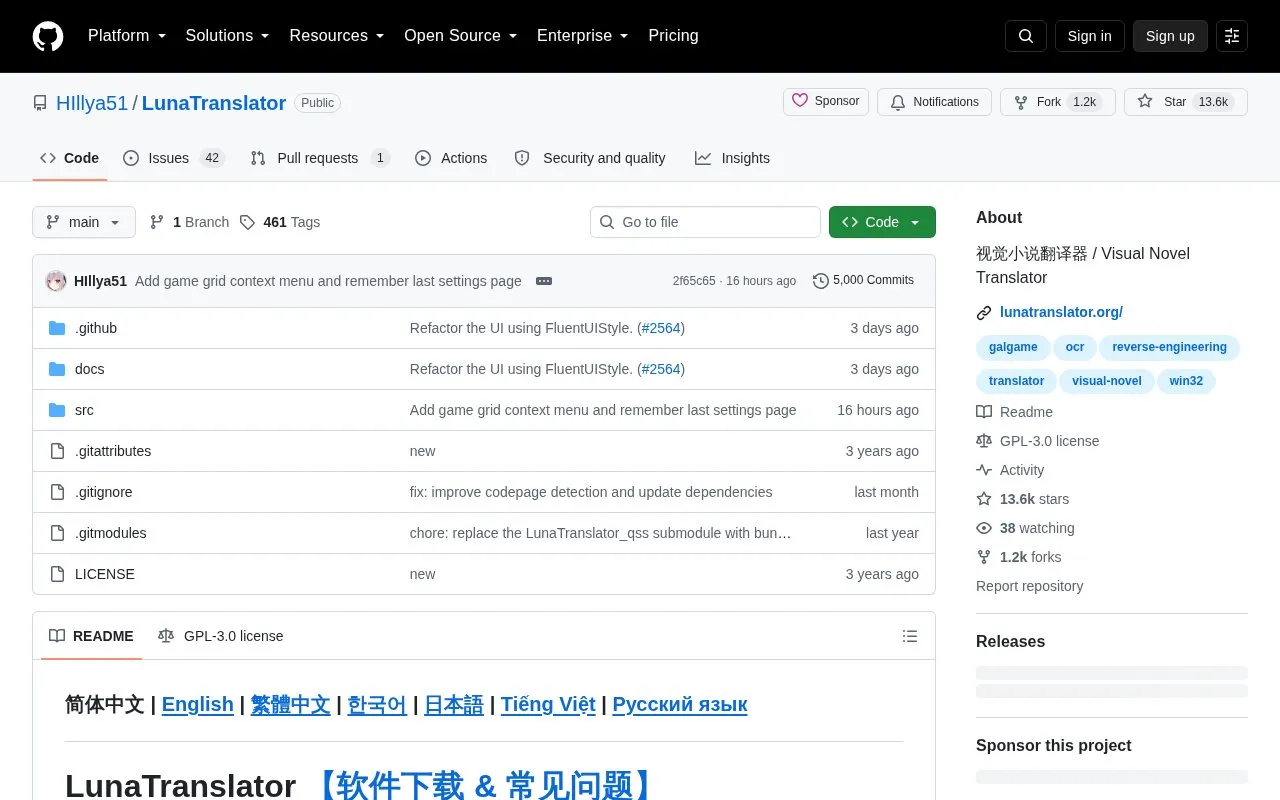The height and width of the screenshot is (800, 1280).
Task: Expand commit message details ellipsis
Action: (544, 281)
